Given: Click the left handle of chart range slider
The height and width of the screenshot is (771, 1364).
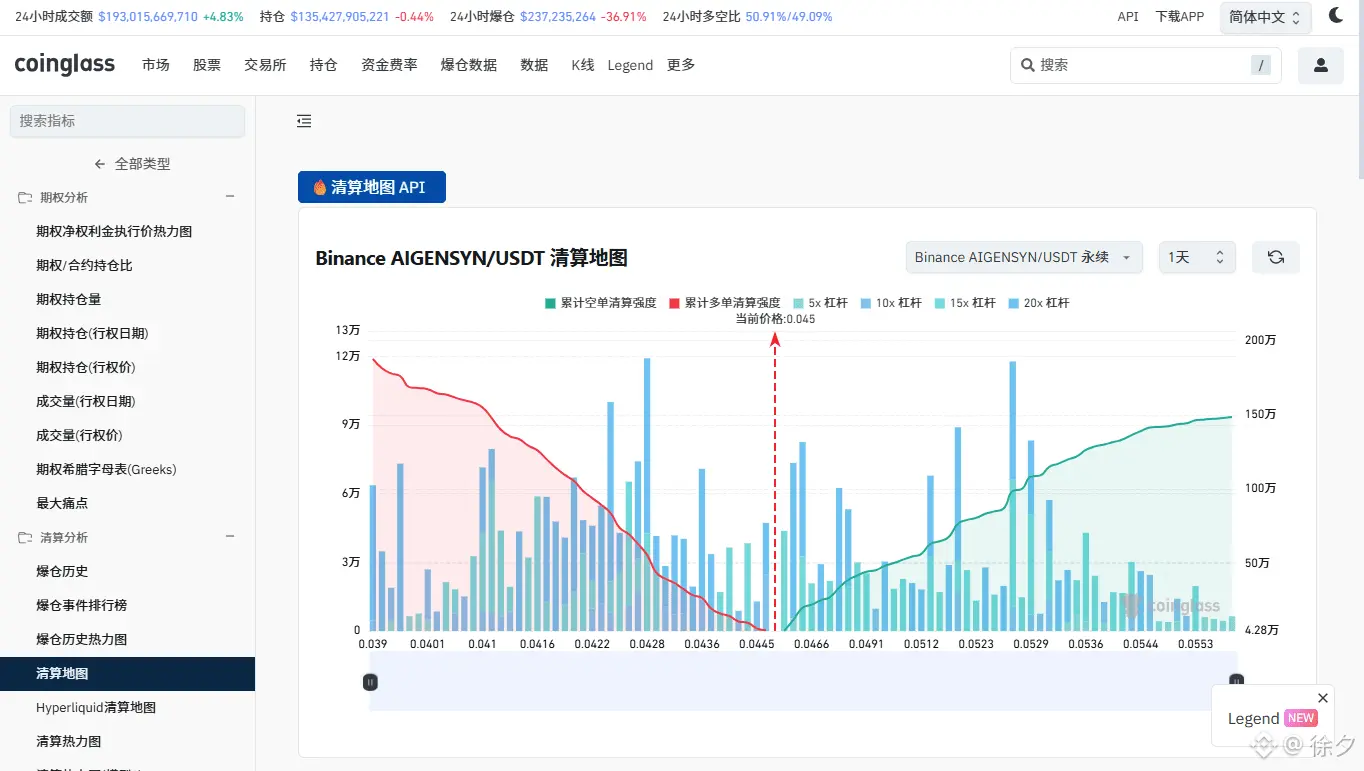Looking at the screenshot, I should pos(370,682).
